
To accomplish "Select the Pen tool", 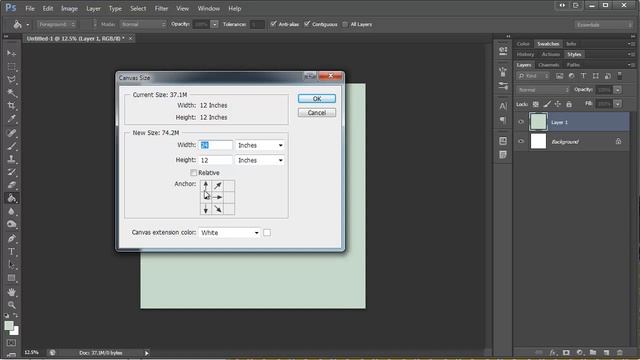I will tap(11, 238).
